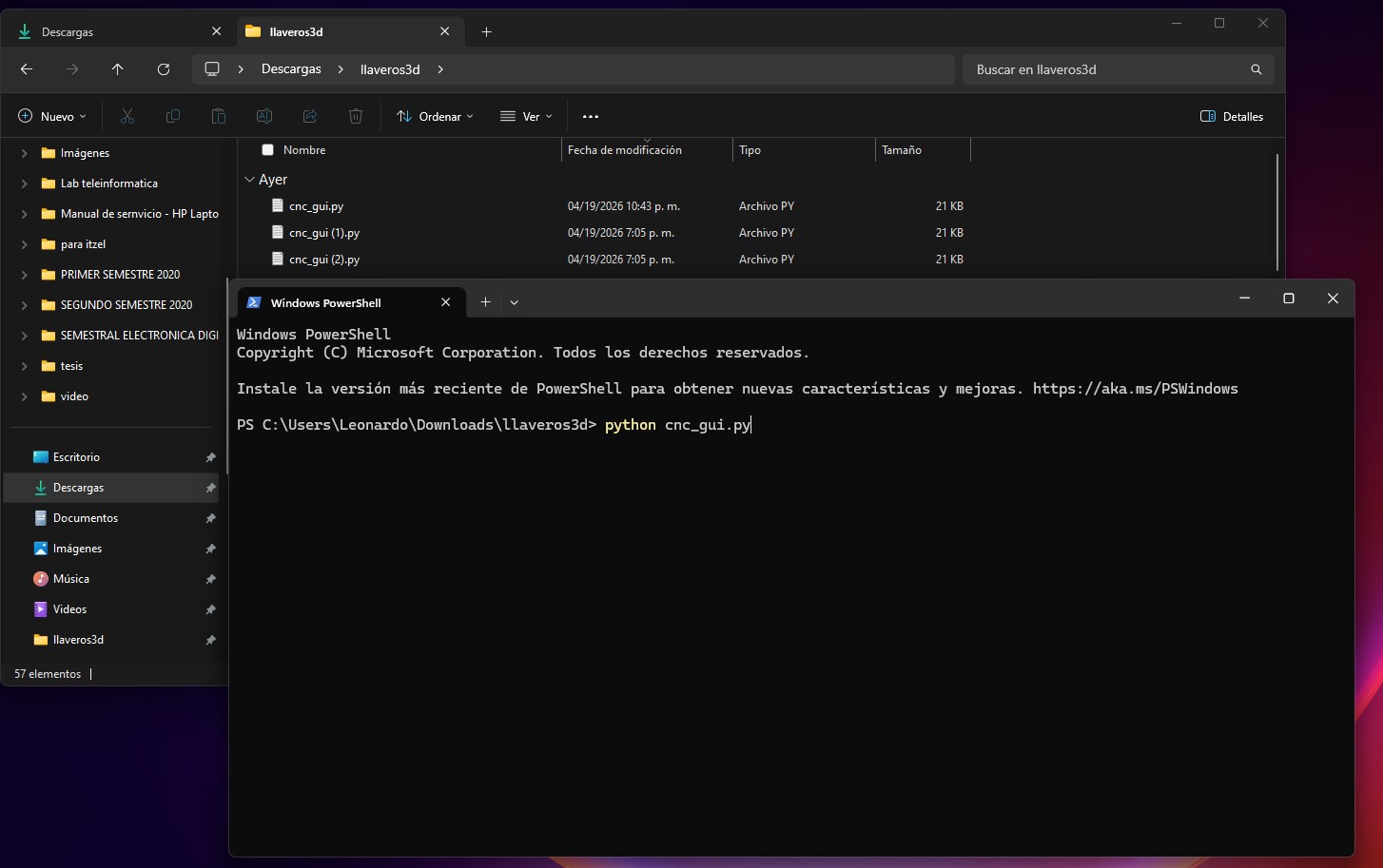
Task: Open the Nuevo dropdown menu
Action: pyautogui.click(x=52, y=116)
